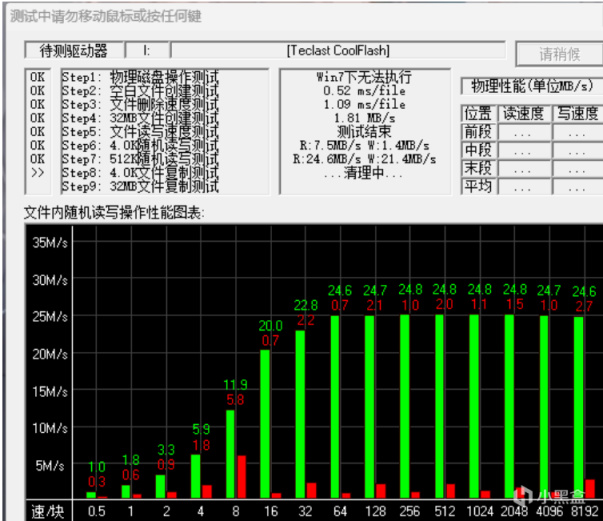Click the 1024 block size label
The height and width of the screenshot is (521, 603).
tap(480, 511)
